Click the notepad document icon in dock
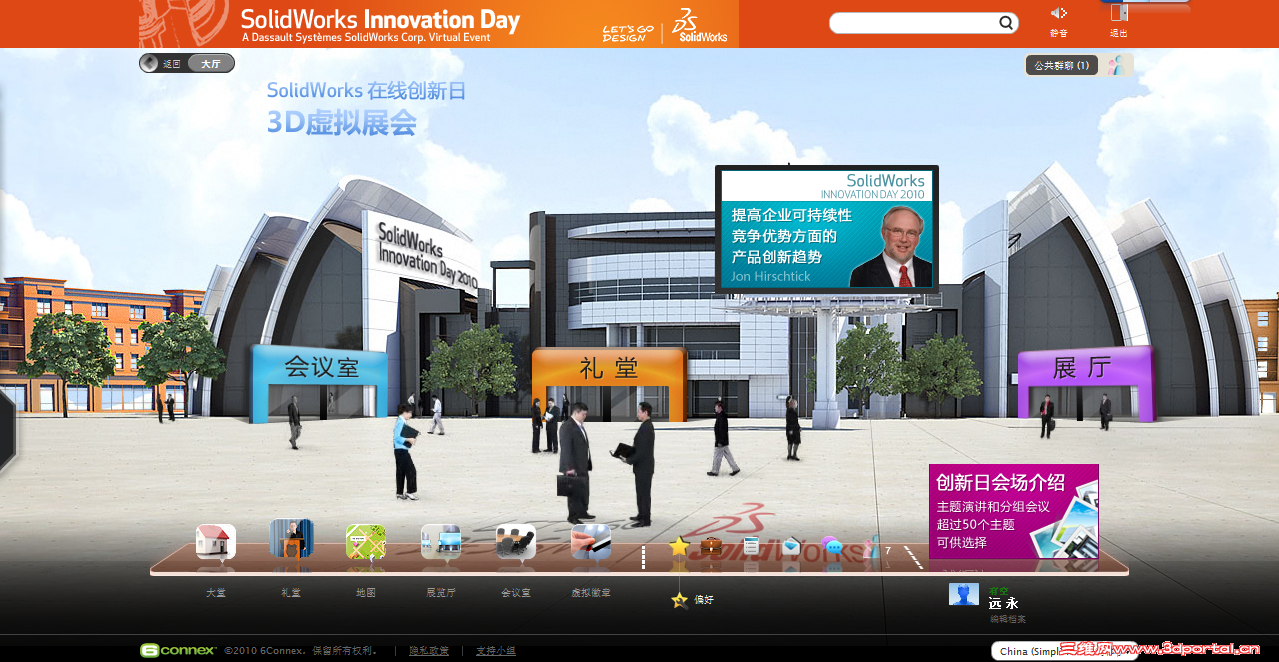 752,546
